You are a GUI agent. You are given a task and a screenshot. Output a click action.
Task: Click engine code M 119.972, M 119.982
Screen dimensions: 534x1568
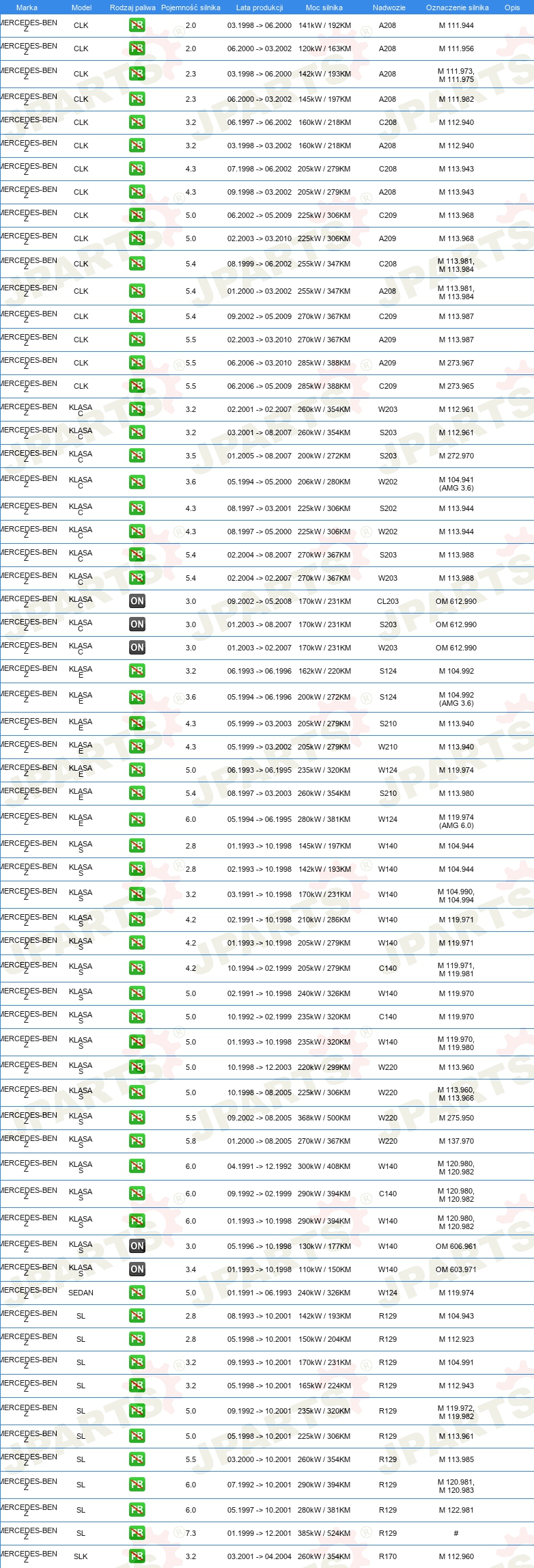456,1412
